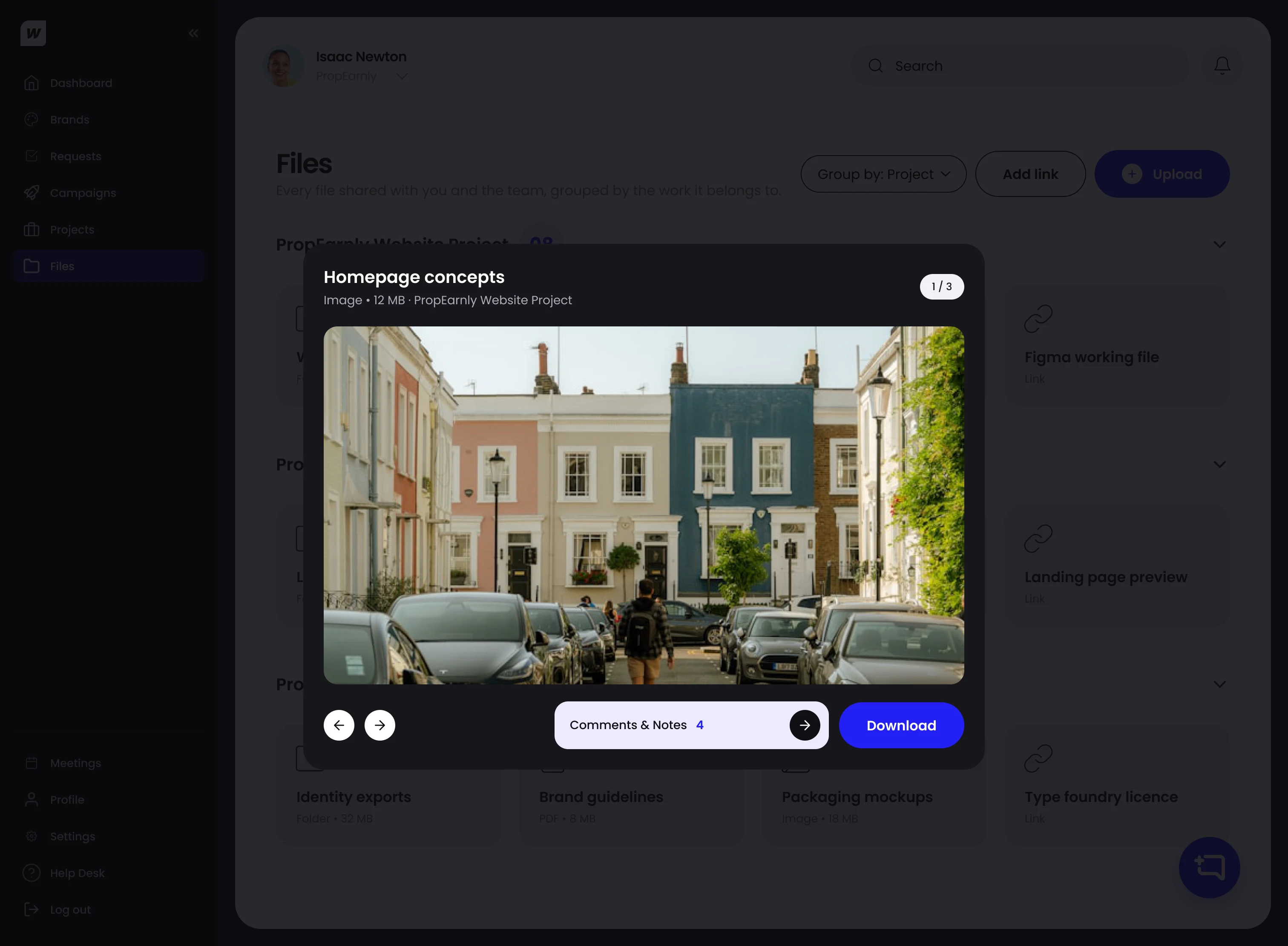Open the floating chat message button
Viewport: 1288px width, 946px height.
click(x=1210, y=868)
